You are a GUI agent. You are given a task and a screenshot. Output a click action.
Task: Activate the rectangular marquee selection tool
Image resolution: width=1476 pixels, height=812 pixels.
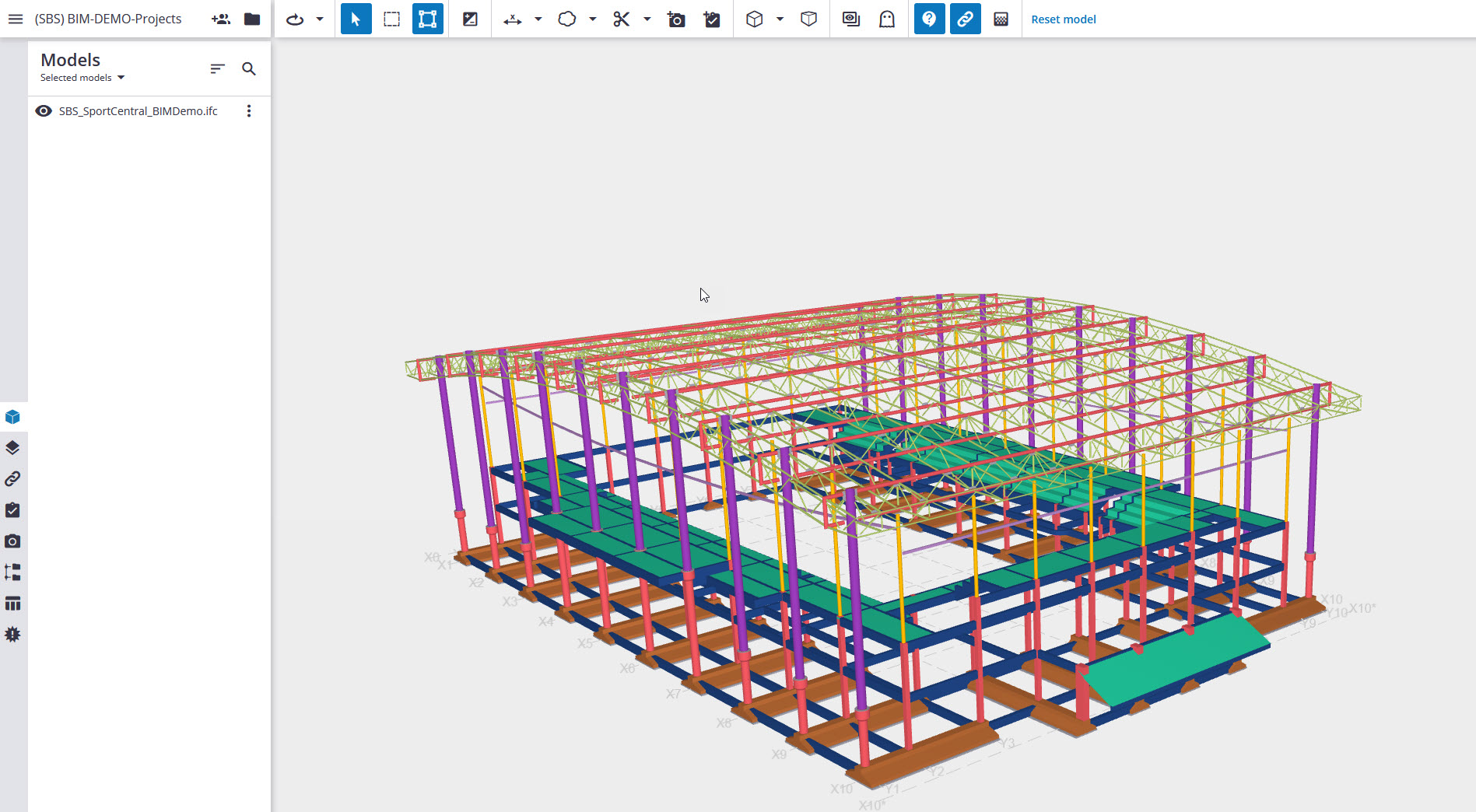[x=391, y=19]
